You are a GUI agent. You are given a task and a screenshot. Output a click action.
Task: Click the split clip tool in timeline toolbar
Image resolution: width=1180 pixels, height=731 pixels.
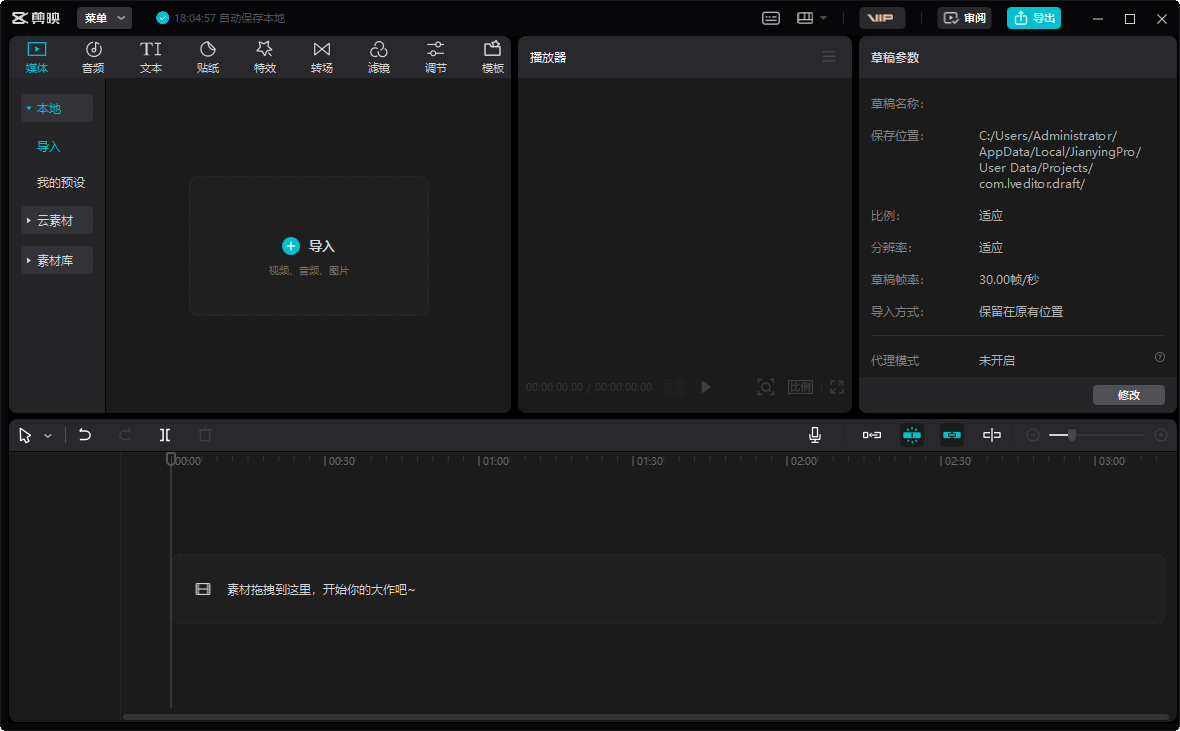[x=165, y=435]
